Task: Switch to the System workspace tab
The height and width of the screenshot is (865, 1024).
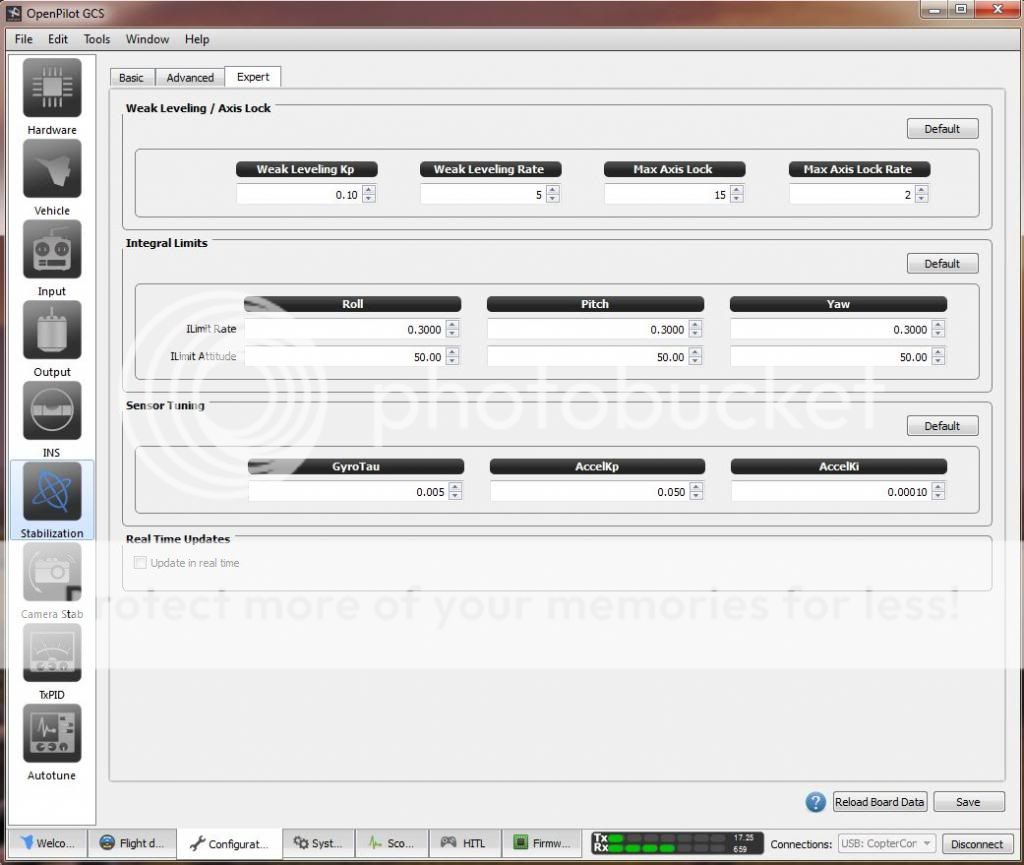Action: pos(319,843)
